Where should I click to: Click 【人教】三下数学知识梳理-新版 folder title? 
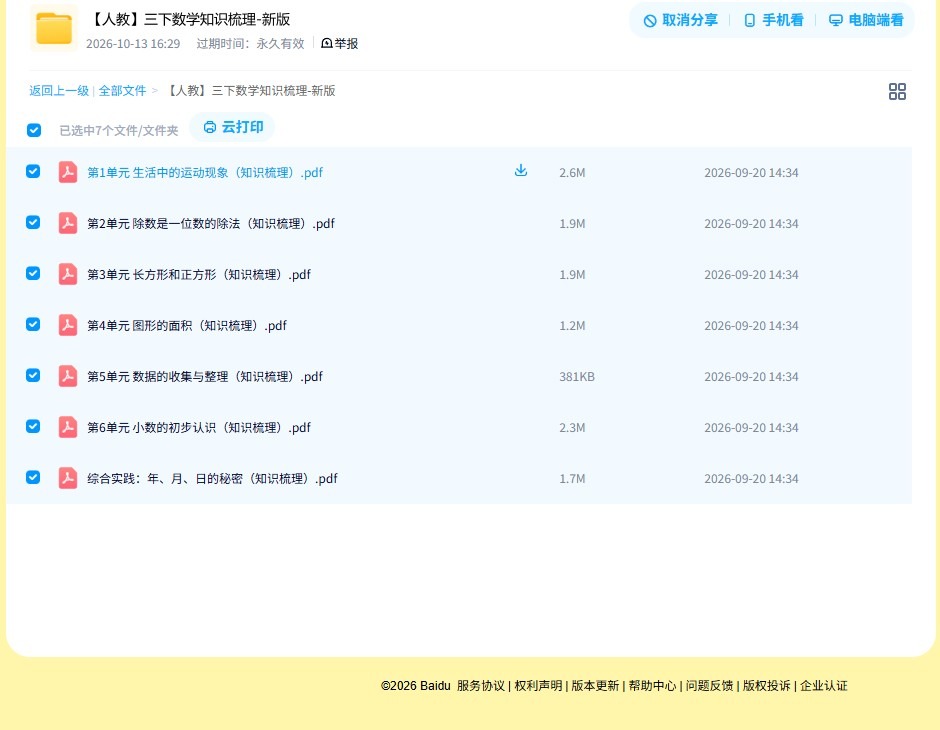point(191,19)
